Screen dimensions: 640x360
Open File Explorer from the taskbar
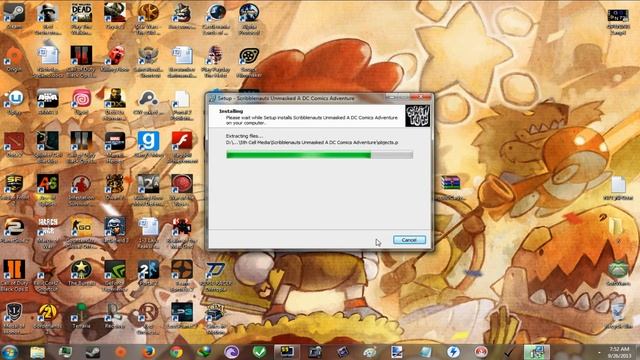click(x=38, y=352)
